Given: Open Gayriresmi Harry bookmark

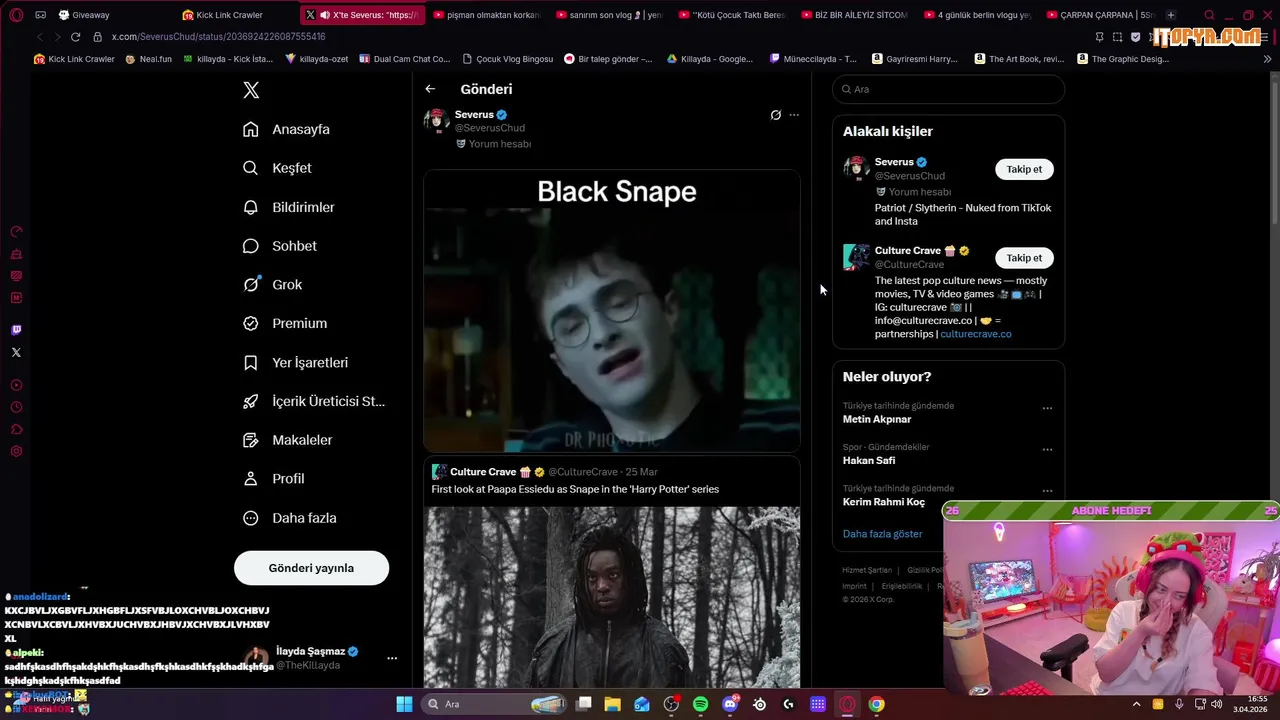Looking at the screenshot, I should [914, 59].
